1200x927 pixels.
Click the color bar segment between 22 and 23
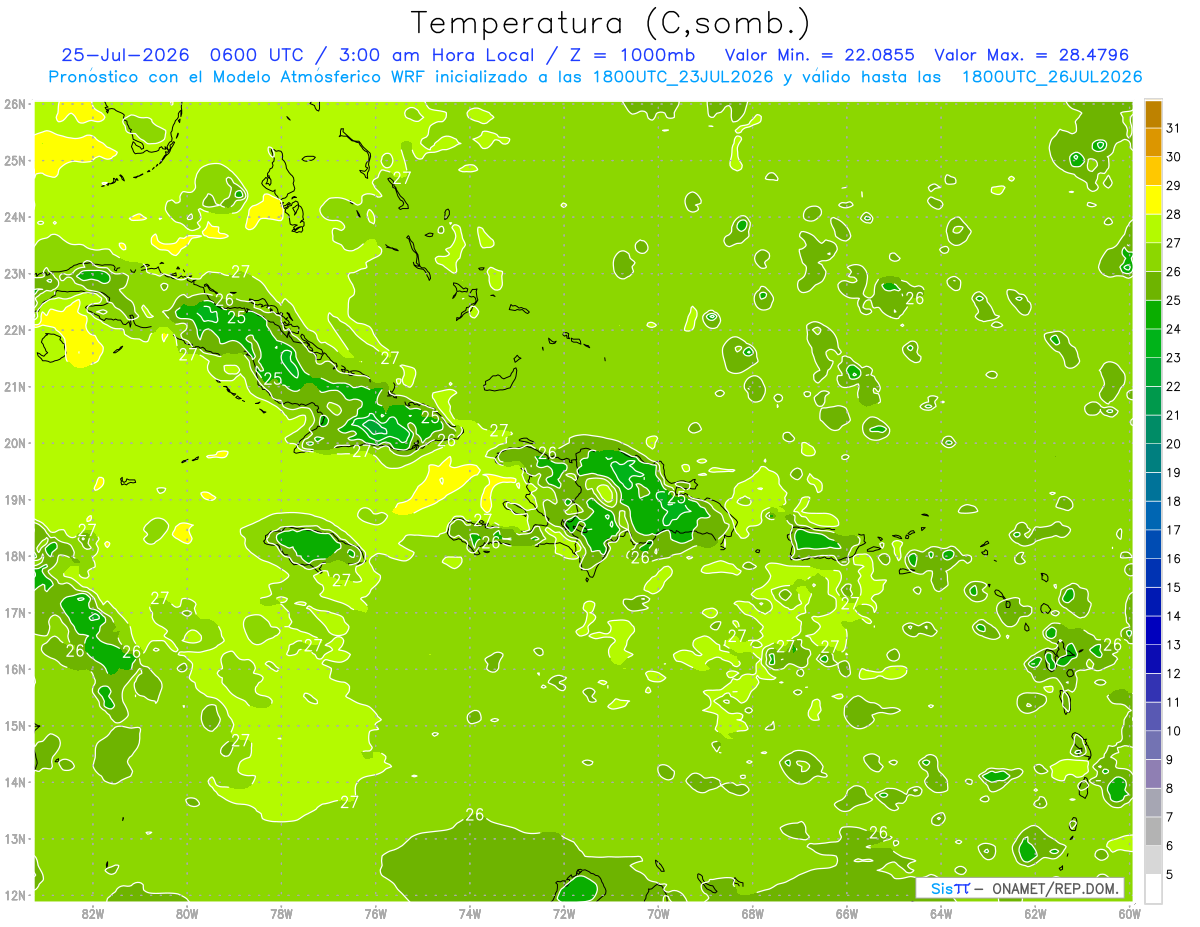1153,372
